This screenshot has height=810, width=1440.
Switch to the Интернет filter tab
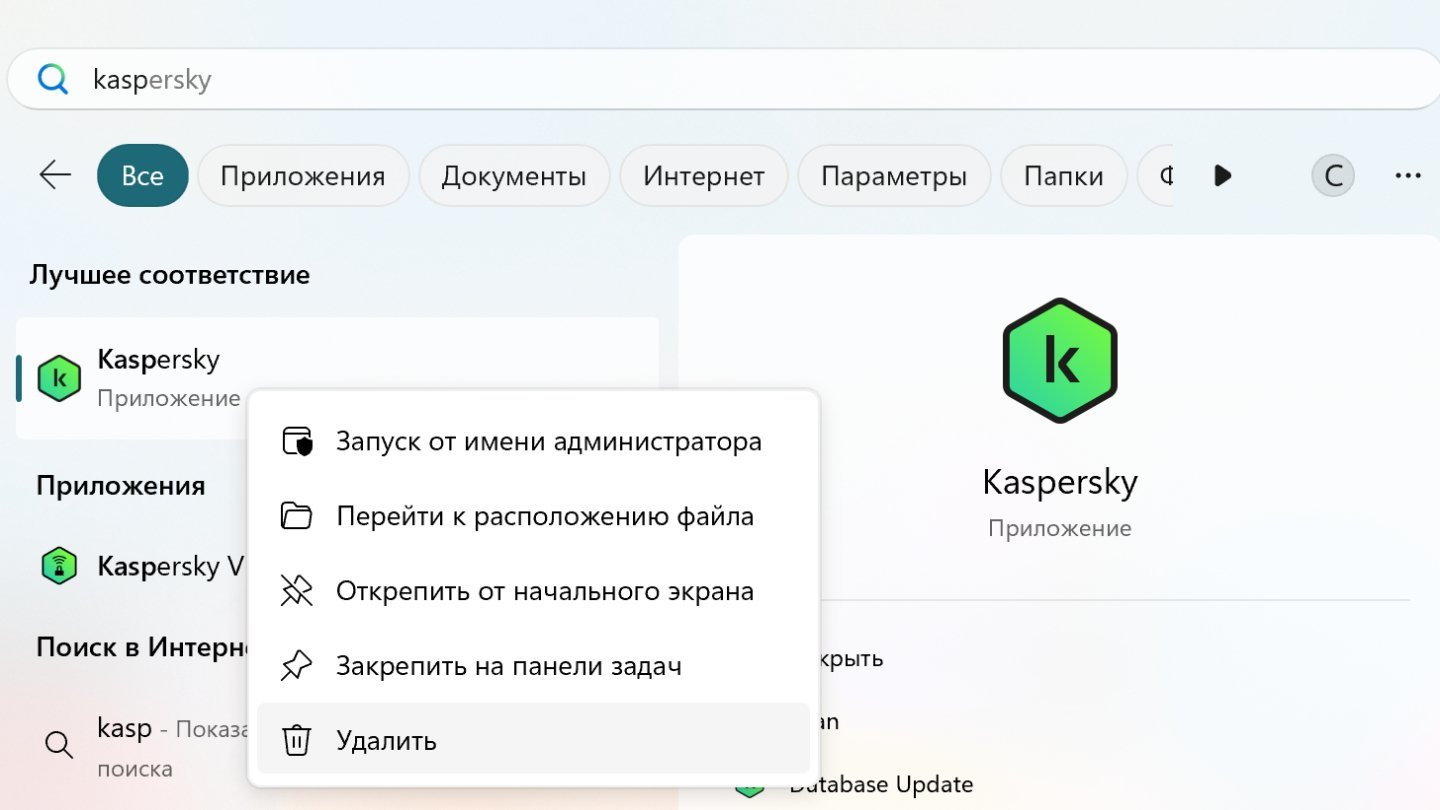pos(704,176)
